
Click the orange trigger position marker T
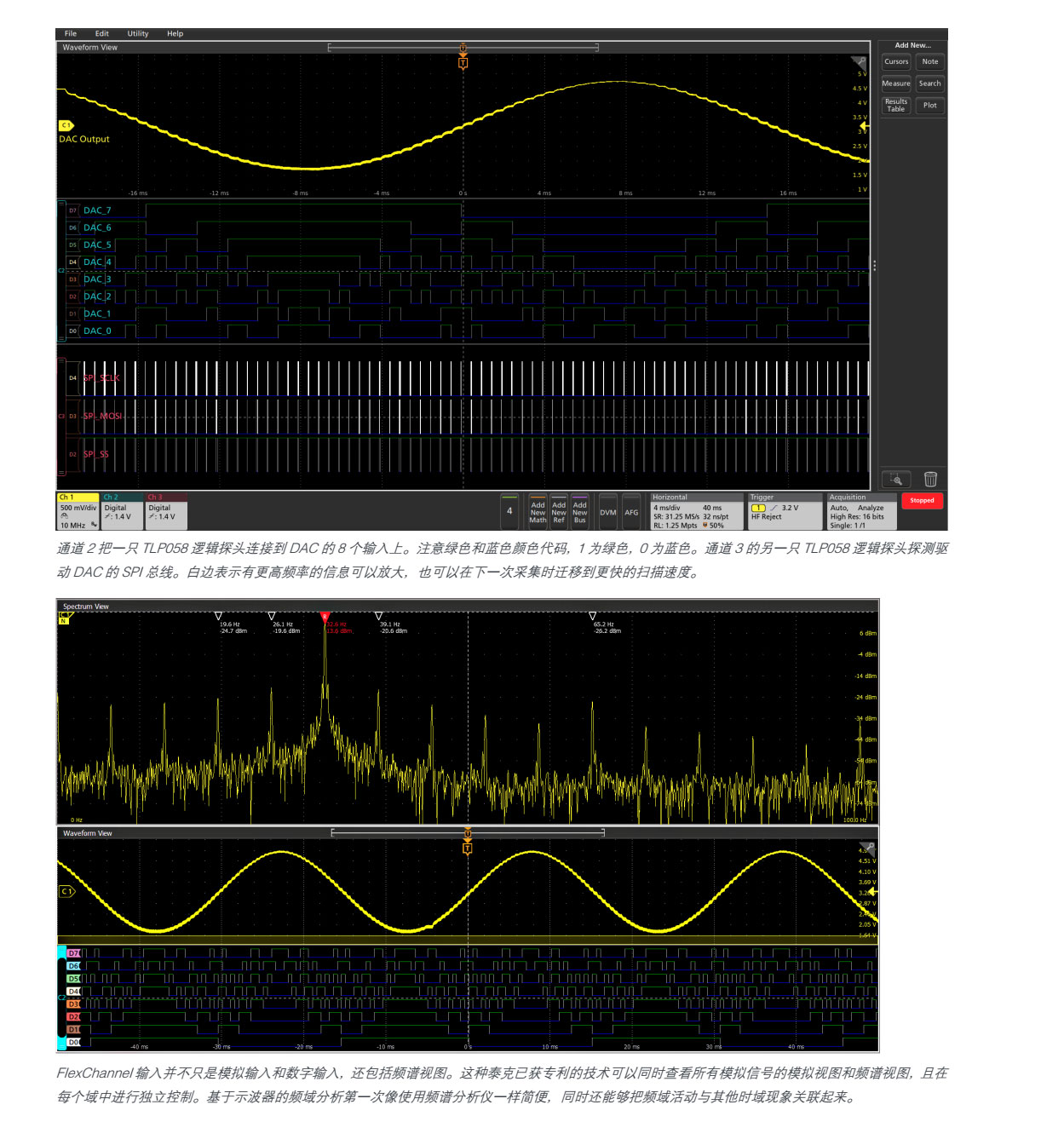(463, 62)
